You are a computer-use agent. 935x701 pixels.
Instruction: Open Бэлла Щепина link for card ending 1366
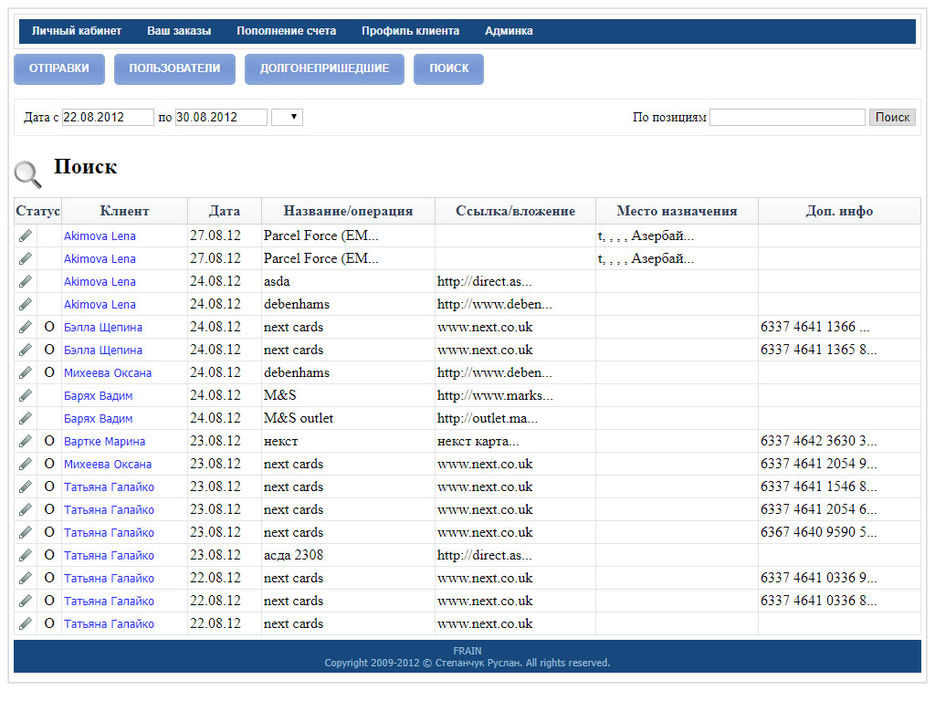(103, 327)
